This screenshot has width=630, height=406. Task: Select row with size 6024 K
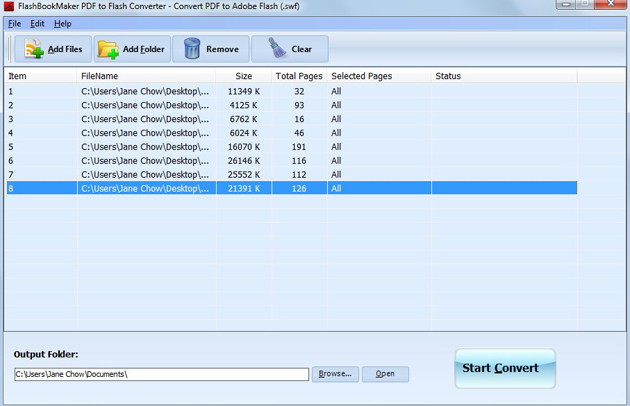[x=292, y=133]
